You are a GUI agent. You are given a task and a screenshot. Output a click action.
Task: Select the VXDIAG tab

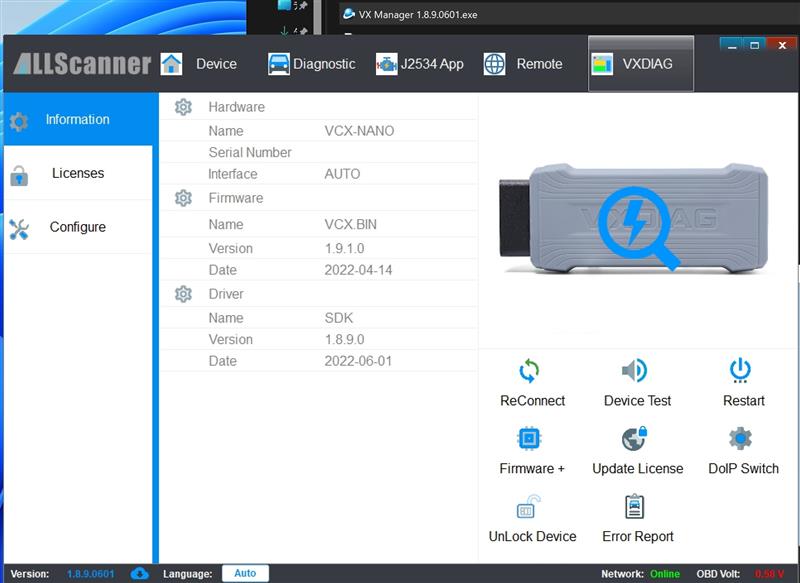click(641, 64)
